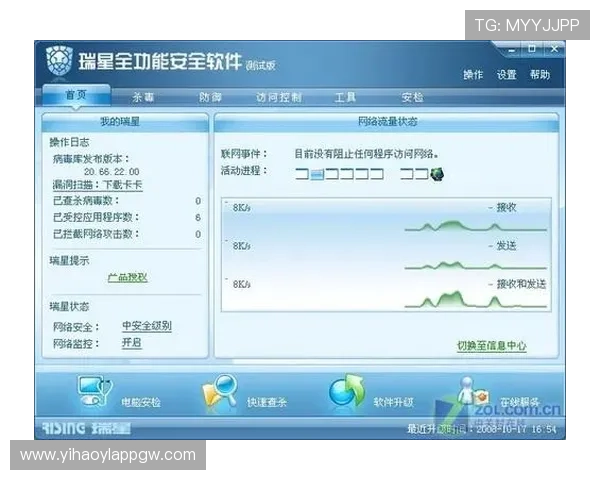The height and width of the screenshot is (480, 600).
Task: Open the 设置 menu
Action: (507, 75)
